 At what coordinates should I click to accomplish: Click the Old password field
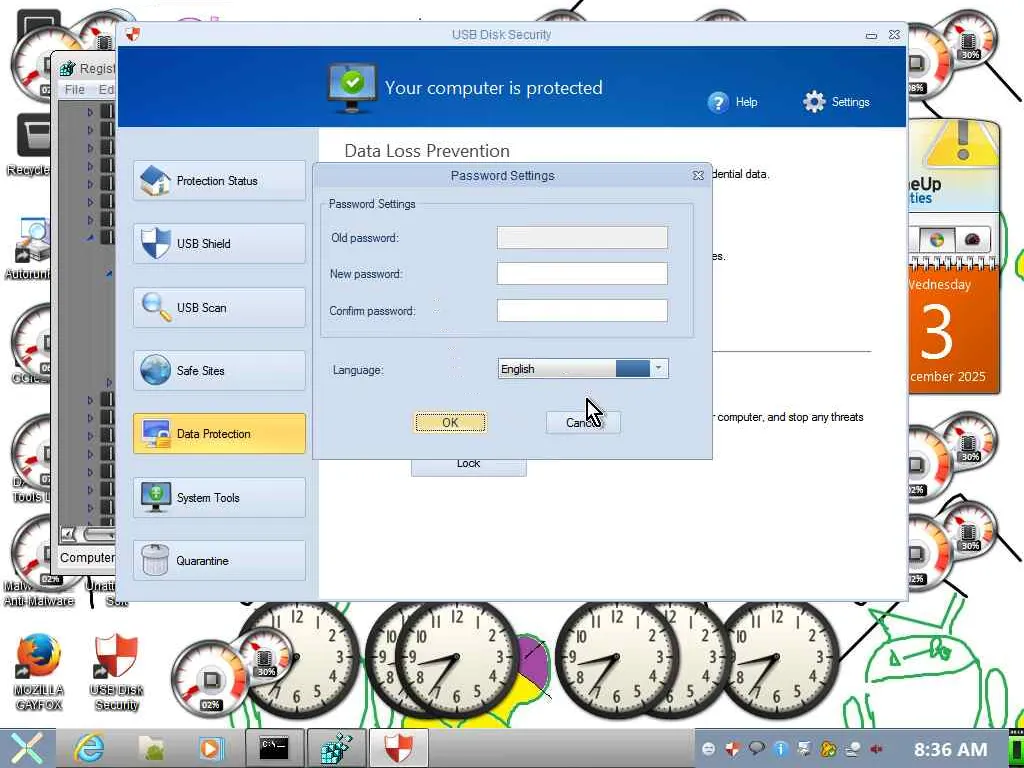(582, 238)
